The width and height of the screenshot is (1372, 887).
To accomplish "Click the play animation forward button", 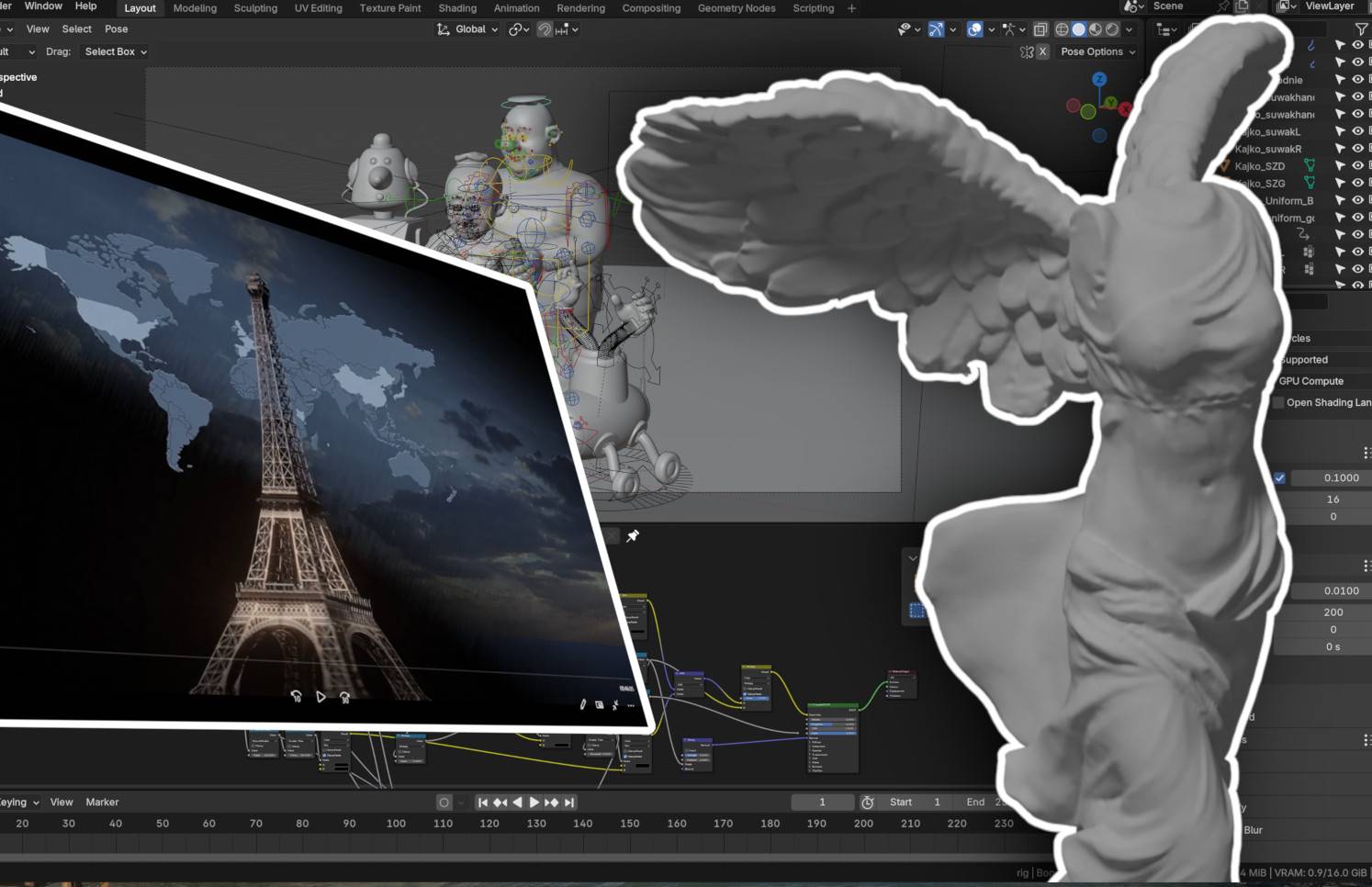I will coord(534,803).
